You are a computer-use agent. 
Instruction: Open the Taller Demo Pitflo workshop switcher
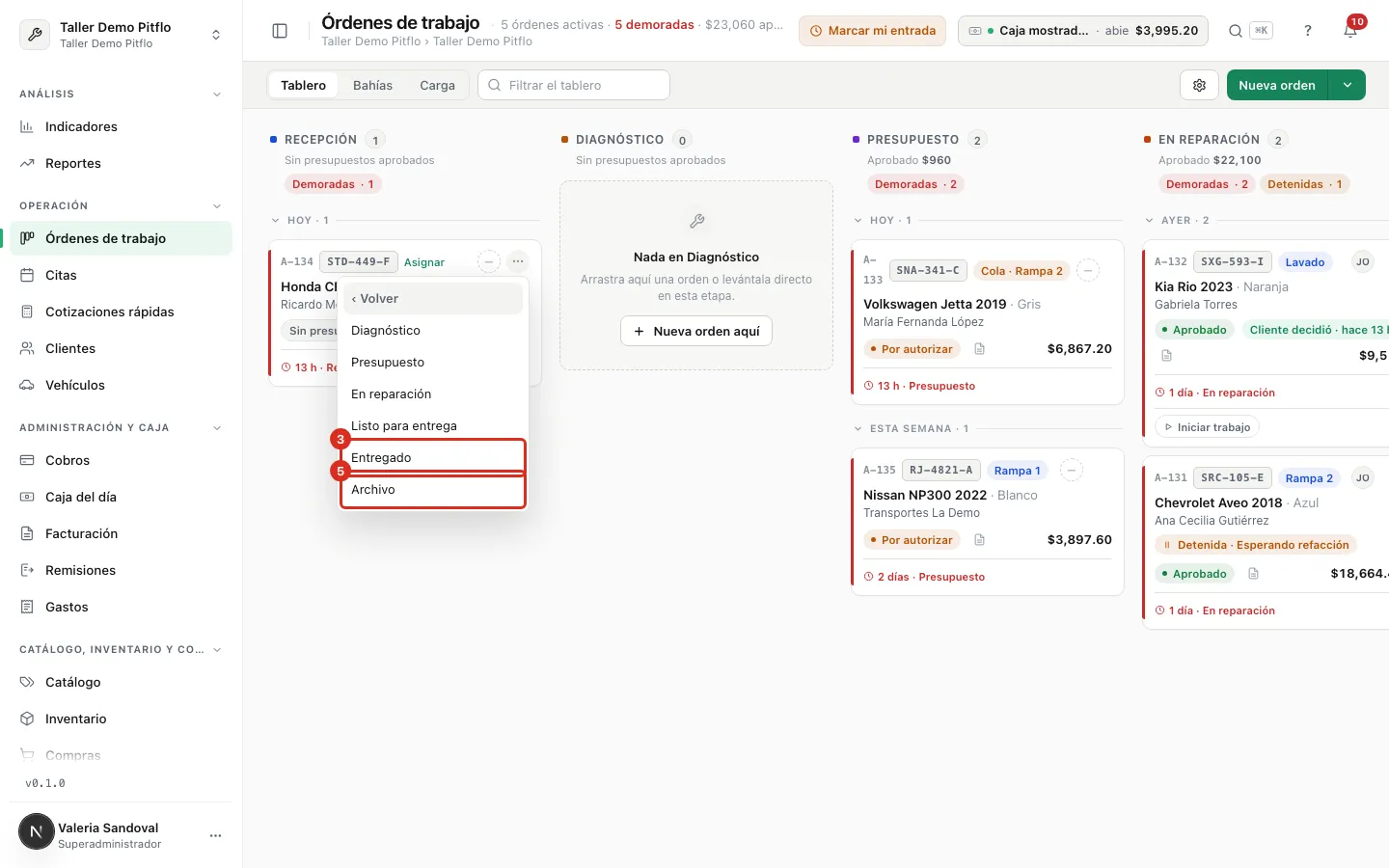[122, 35]
